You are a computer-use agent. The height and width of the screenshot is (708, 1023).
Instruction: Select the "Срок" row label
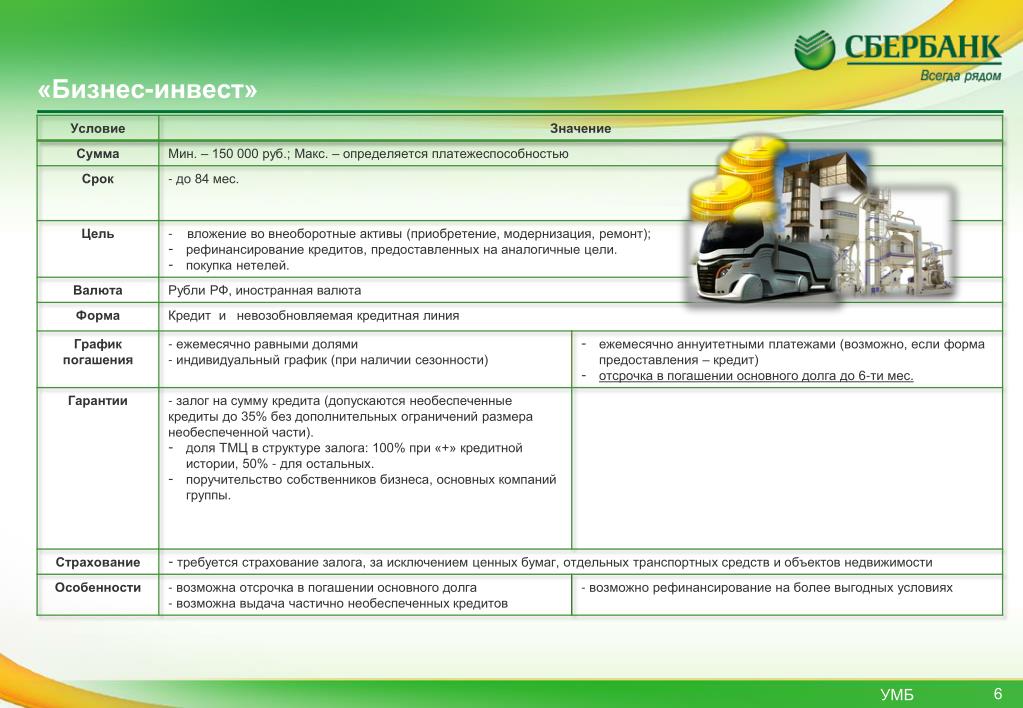click(98, 179)
